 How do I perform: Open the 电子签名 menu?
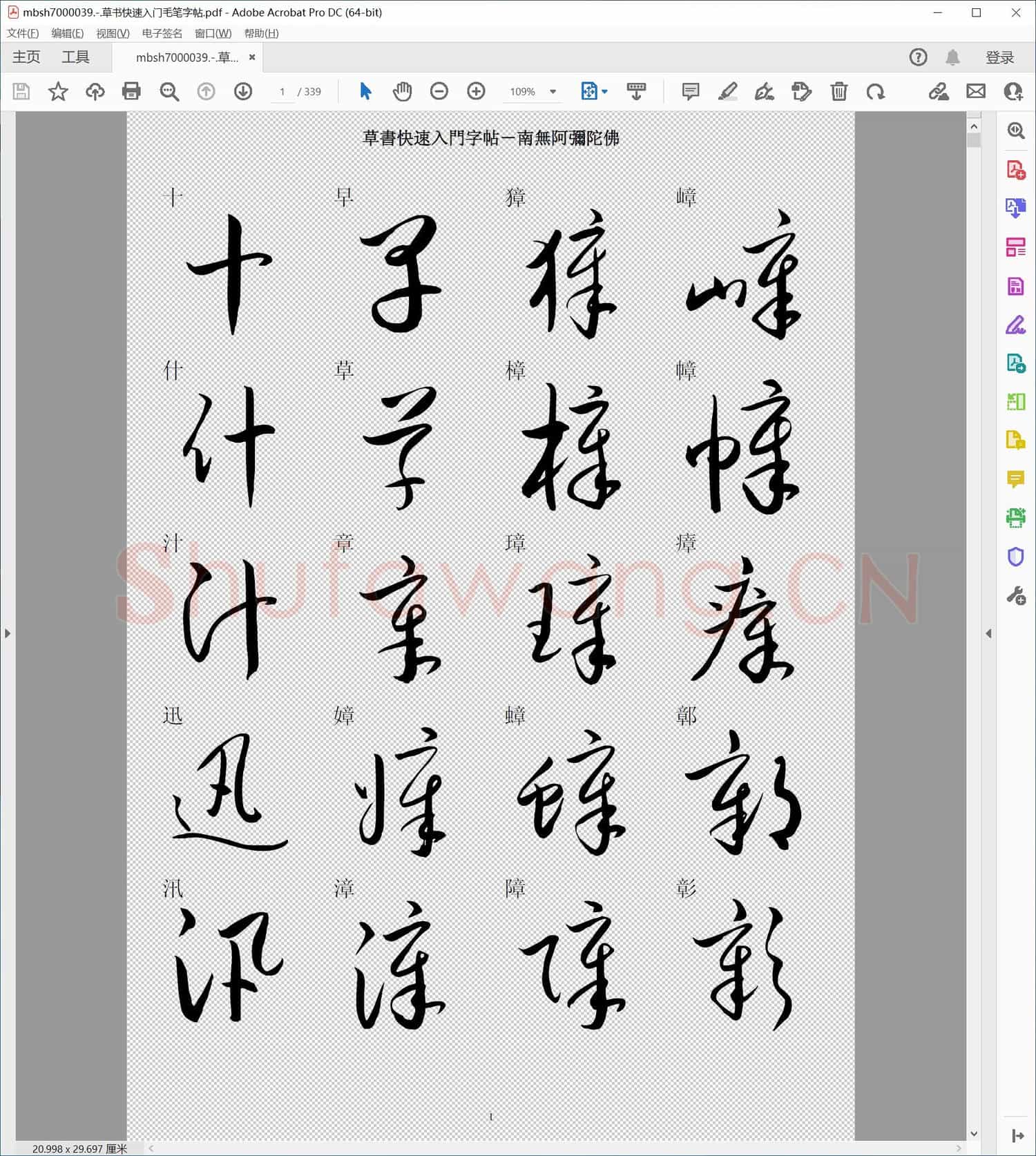tap(162, 33)
